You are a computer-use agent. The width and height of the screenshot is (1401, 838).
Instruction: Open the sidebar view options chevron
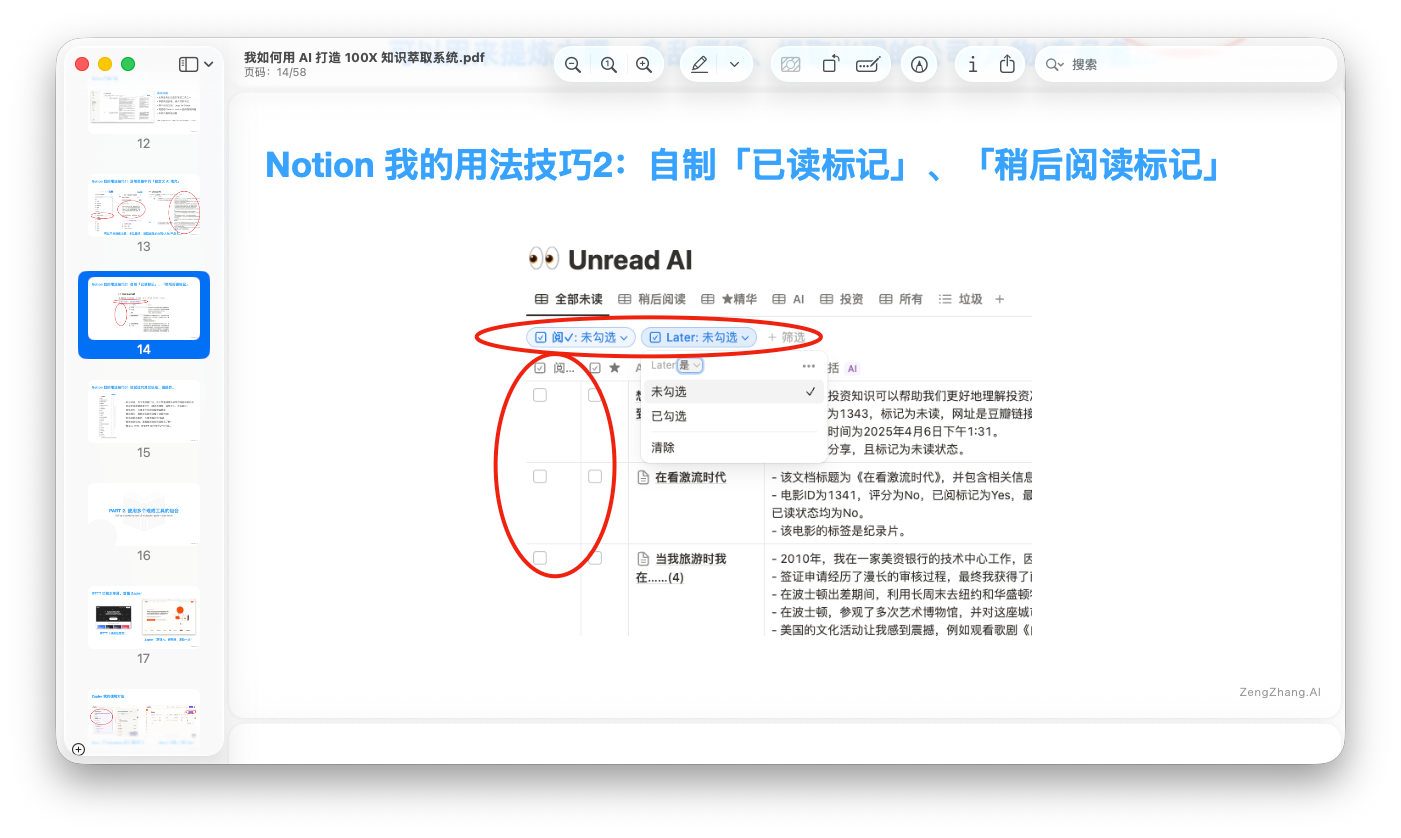[x=209, y=64]
